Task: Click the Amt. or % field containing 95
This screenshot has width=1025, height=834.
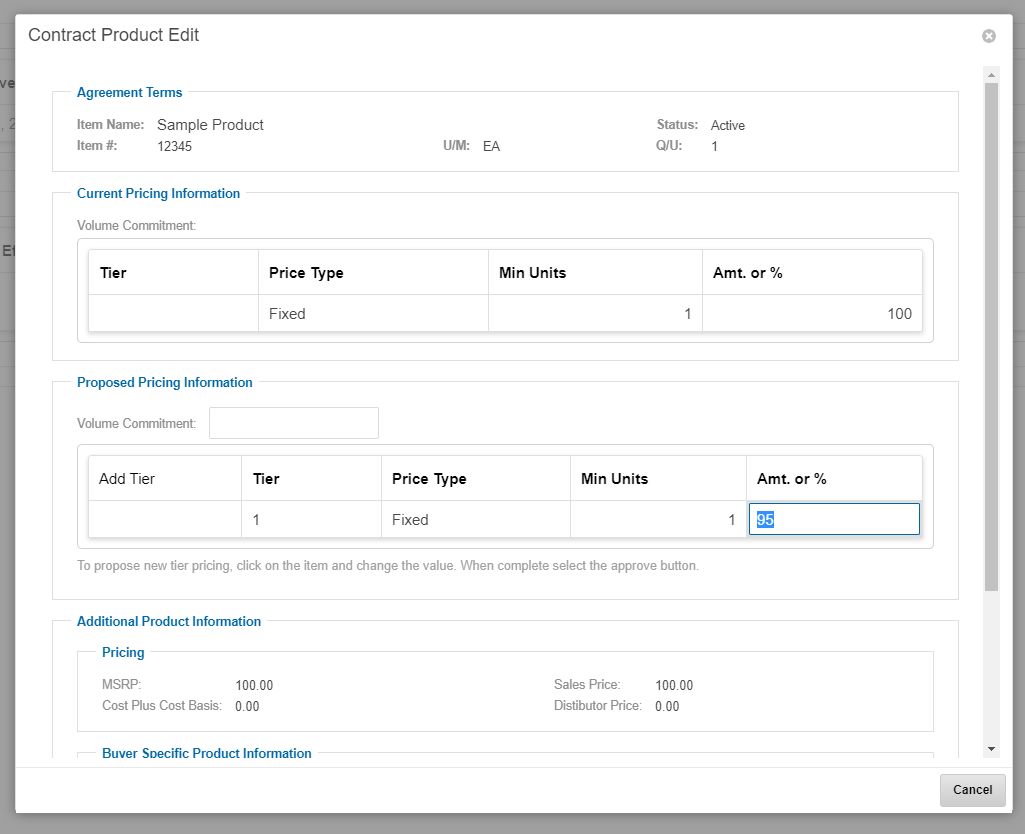Action: click(x=834, y=520)
